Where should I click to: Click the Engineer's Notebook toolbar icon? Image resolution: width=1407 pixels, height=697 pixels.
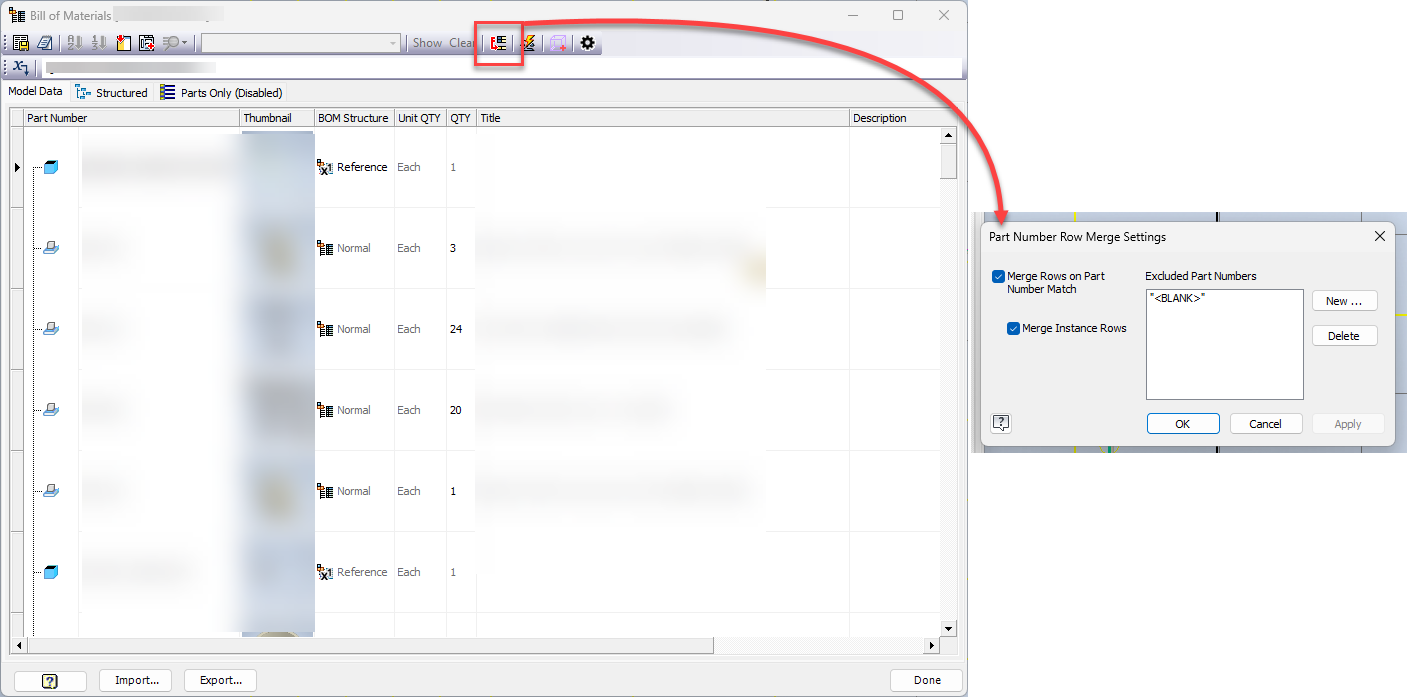click(45, 42)
